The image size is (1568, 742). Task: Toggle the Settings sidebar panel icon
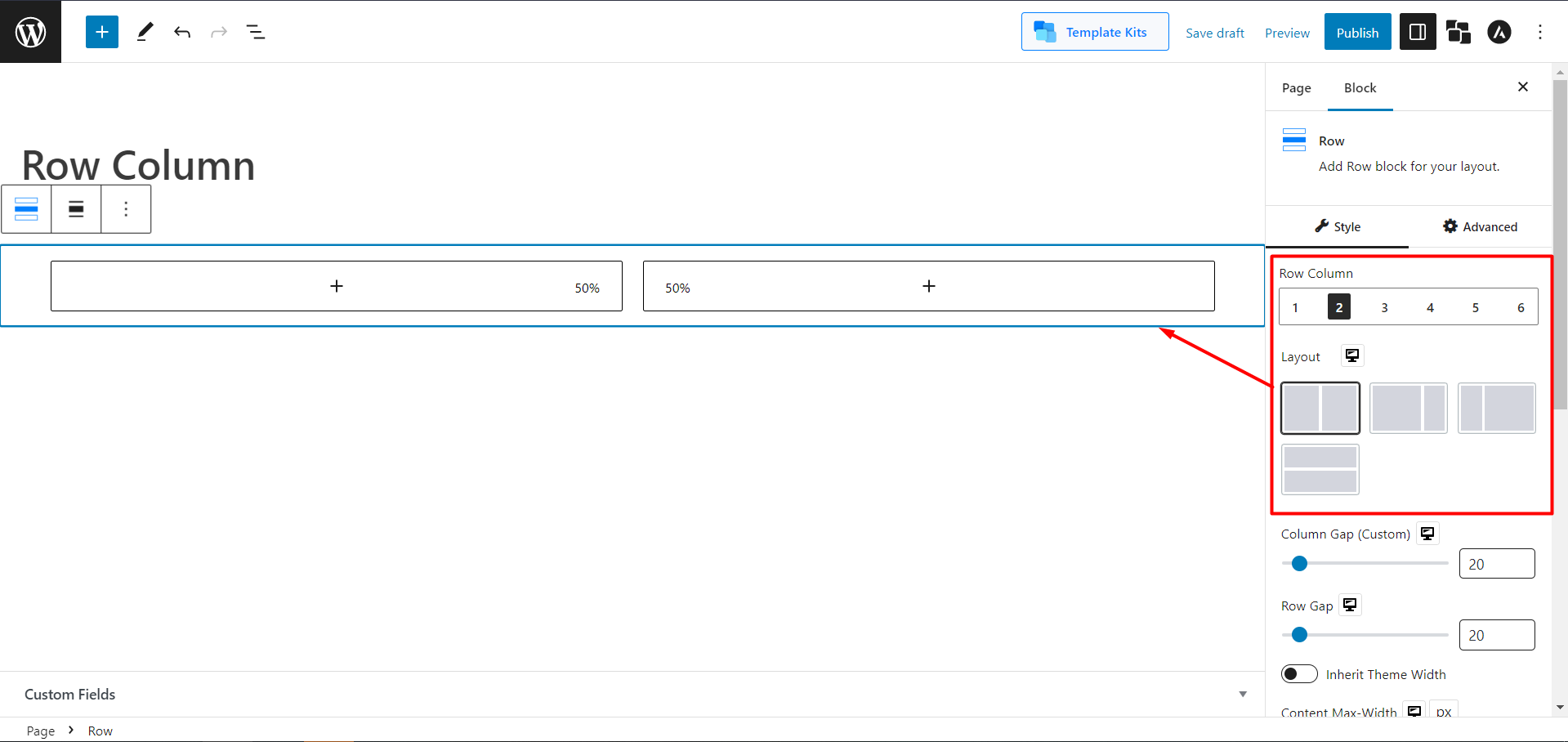point(1418,32)
